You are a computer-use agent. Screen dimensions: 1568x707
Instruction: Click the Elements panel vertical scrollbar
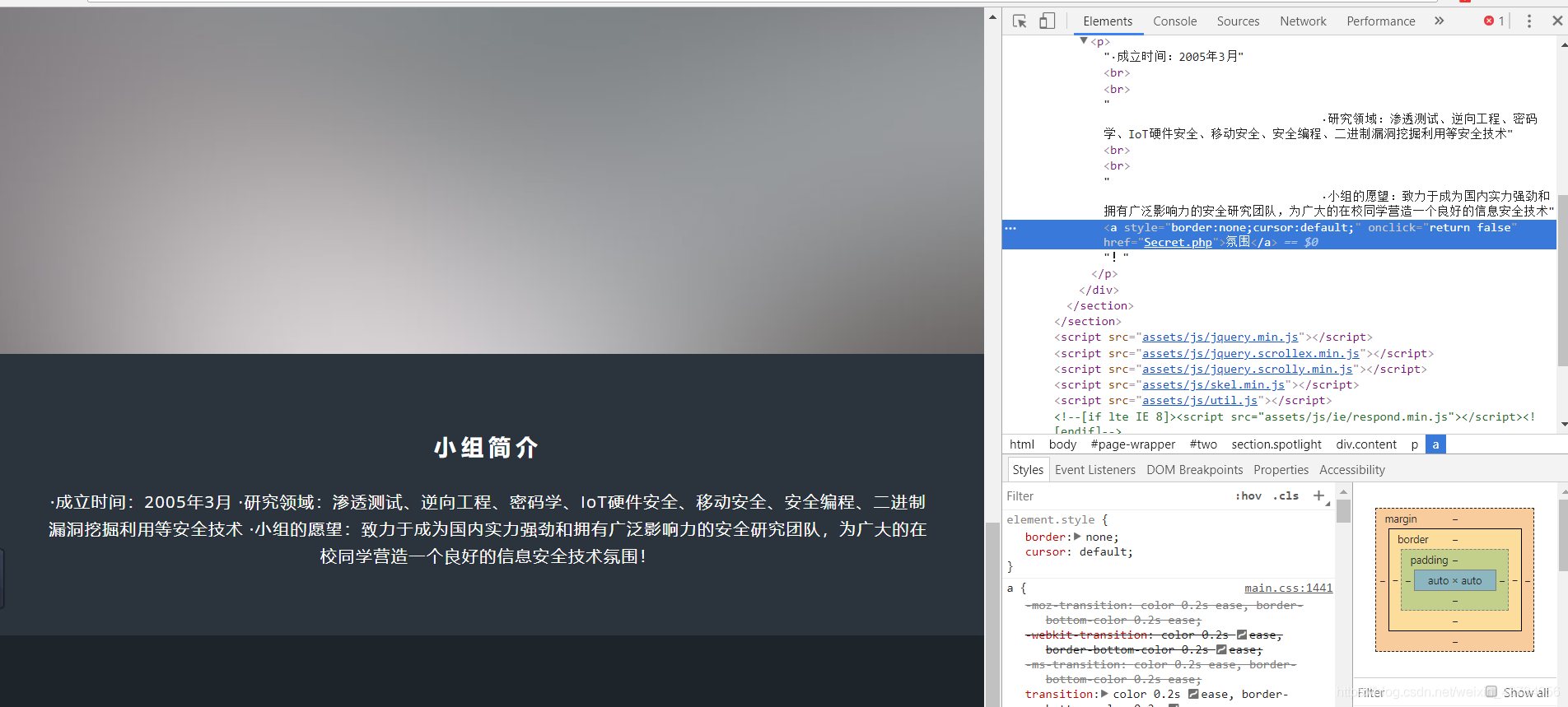1563,280
